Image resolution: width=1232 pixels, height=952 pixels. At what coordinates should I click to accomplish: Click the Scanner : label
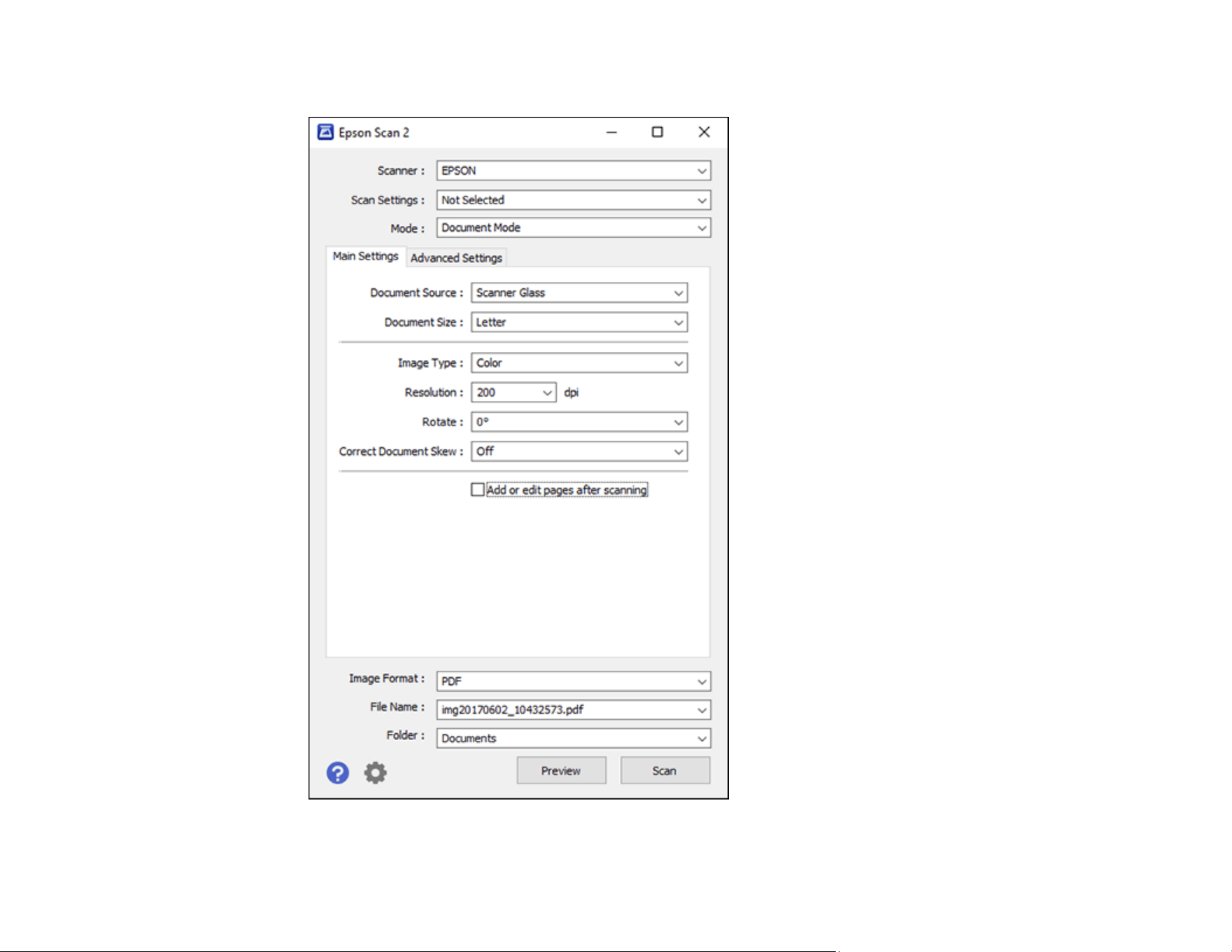click(401, 171)
